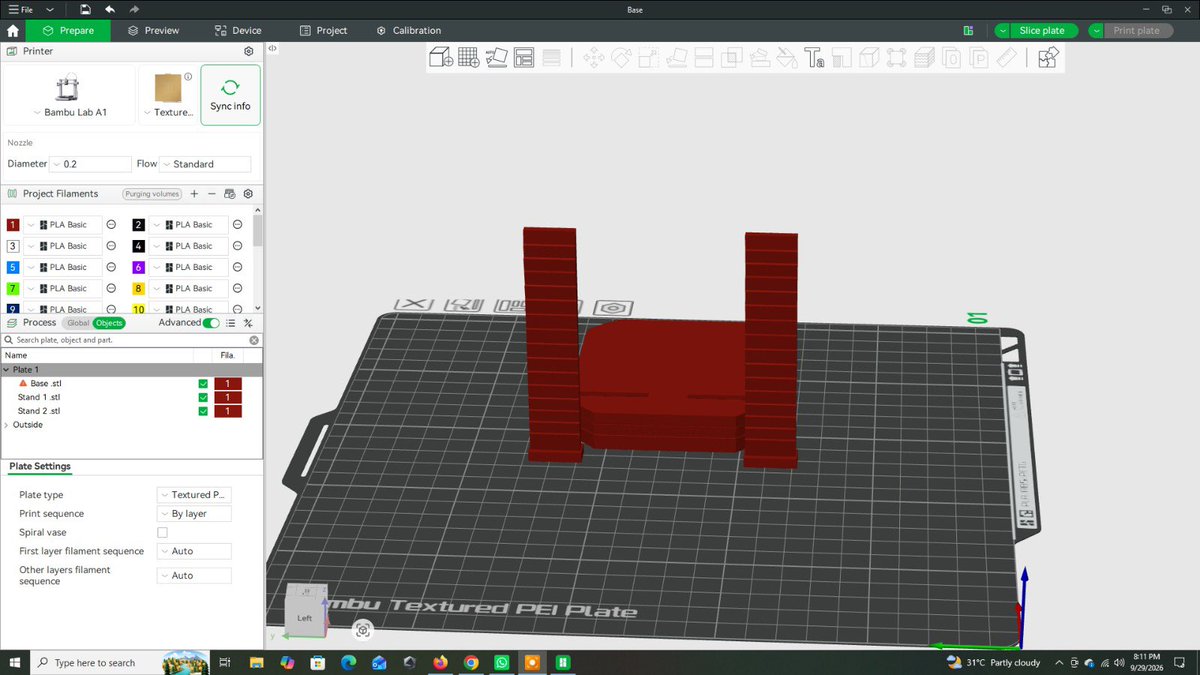Open the nozzle Diameter dropdown
1200x675 pixels.
(x=90, y=164)
